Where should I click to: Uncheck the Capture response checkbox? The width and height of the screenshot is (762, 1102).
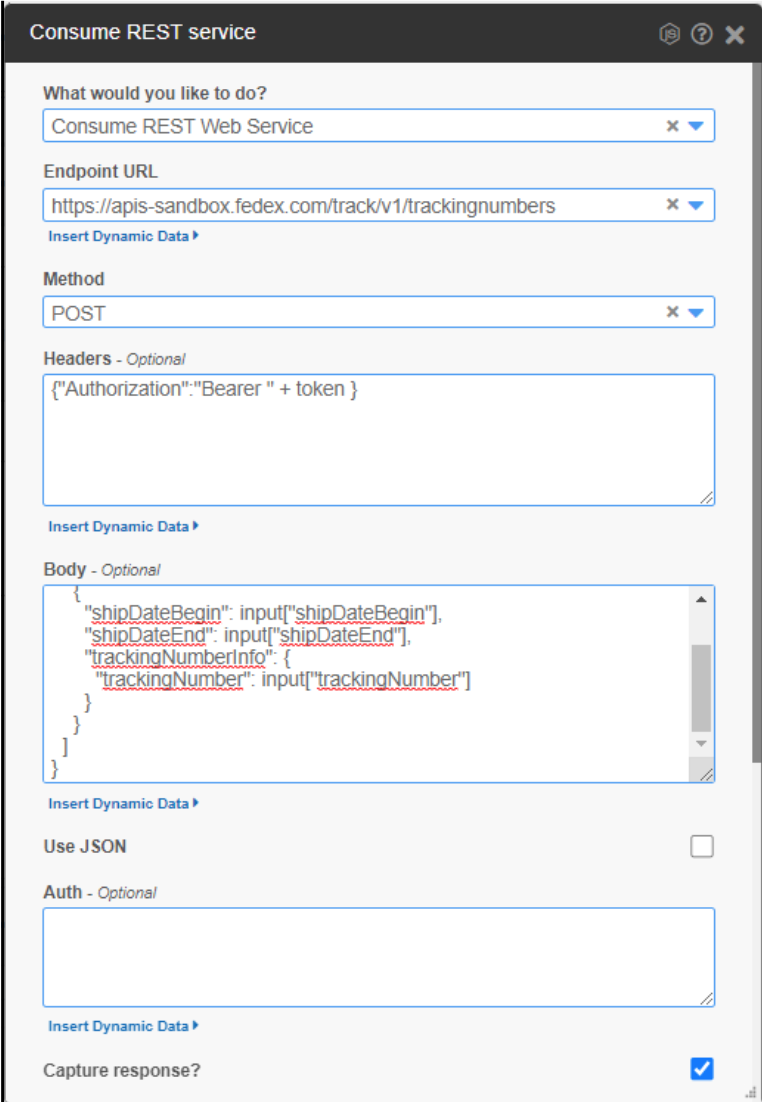(x=702, y=1069)
